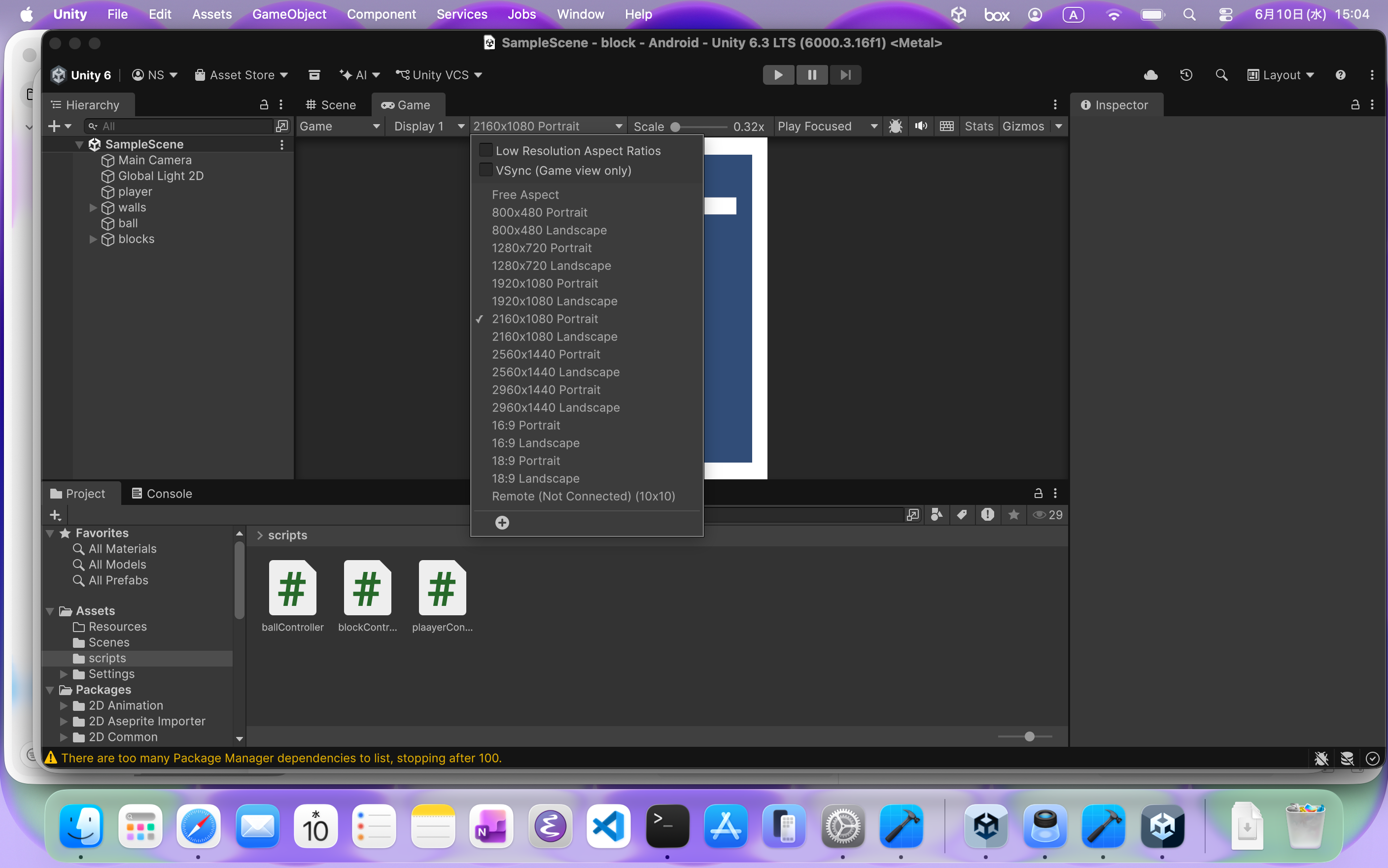Viewport: 1388px width, 868px height.
Task: Click the Project create plus button
Action: pos(56,515)
